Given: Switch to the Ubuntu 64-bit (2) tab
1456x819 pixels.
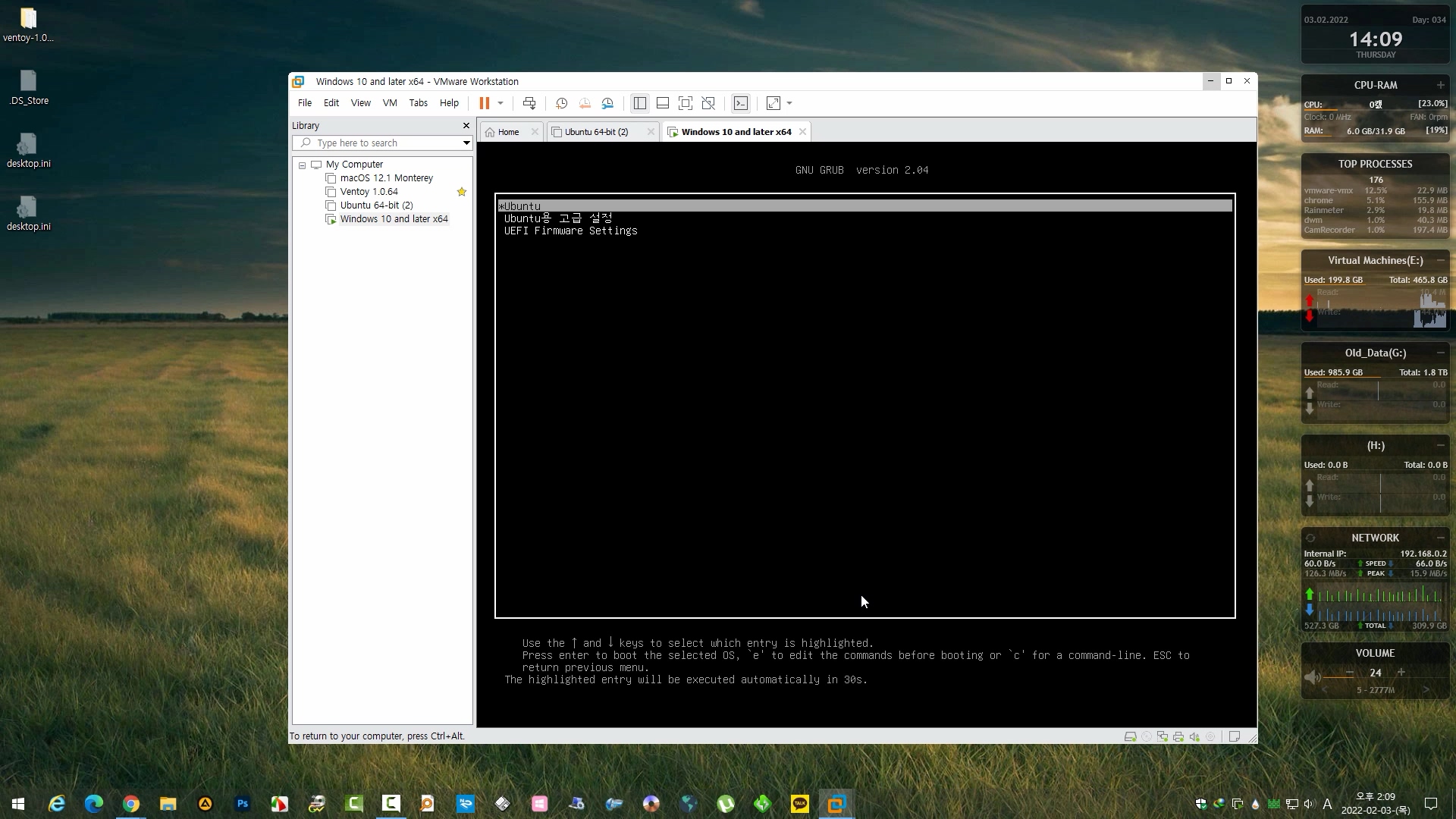Looking at the screenshot, I should coord(596,132).
